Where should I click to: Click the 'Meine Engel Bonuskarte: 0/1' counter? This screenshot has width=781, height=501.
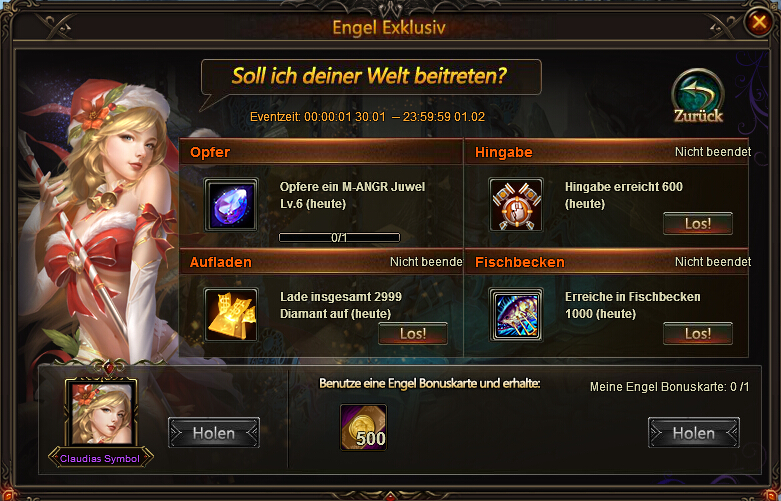[669, 387]
